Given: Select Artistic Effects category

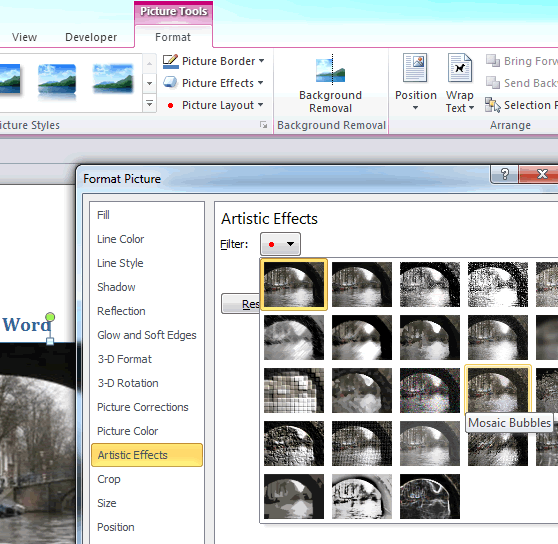Looking at the screenshot, I should pyautogui.click(x=147, y=455).
